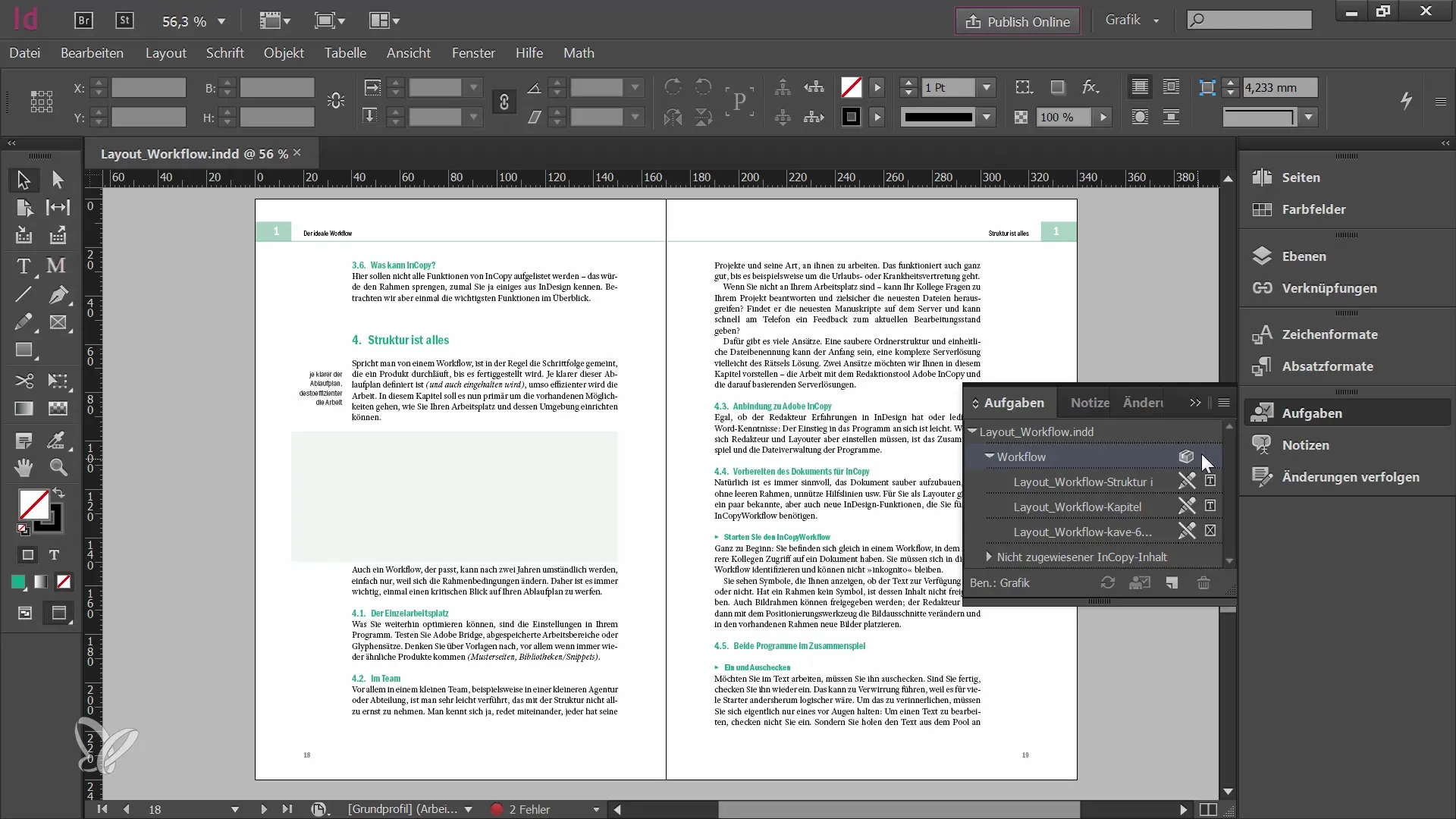Select the Selection tool in toolbar
Viewport: 1456px width, 819px height.
24,178
